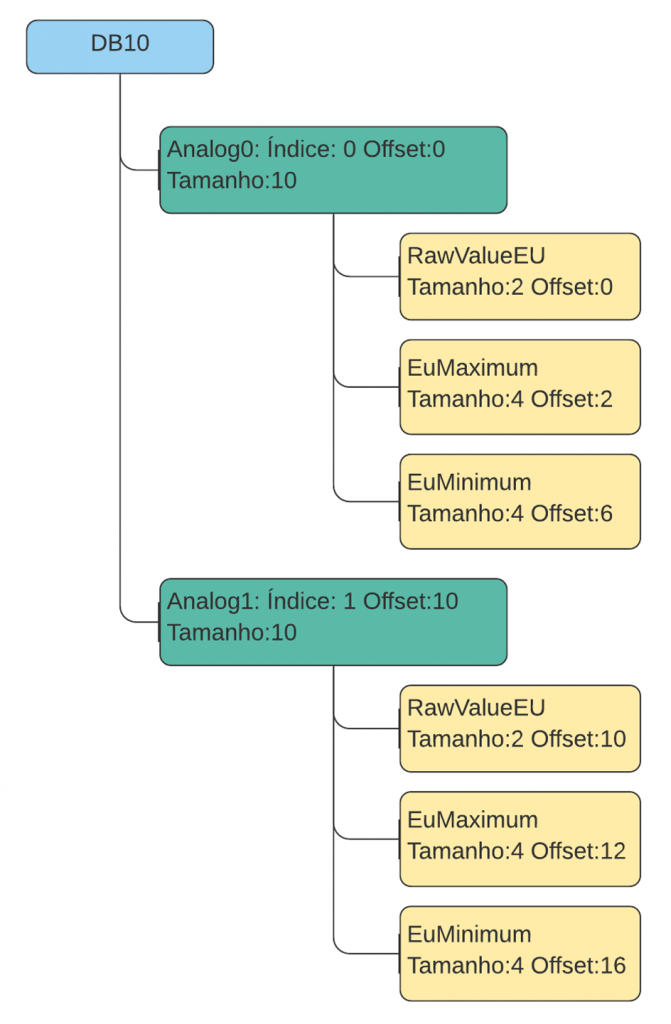Click the Analog1 Índice 1 node title

coord(312,601)
